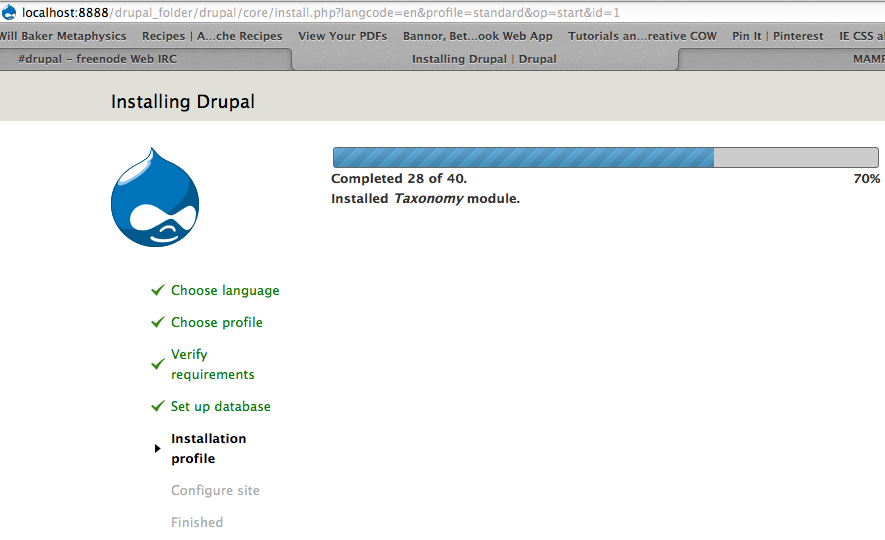The height and width of the screenshot is (540, 885).
Task: Click the Set up database step
Action: click(x=221, y=406)
